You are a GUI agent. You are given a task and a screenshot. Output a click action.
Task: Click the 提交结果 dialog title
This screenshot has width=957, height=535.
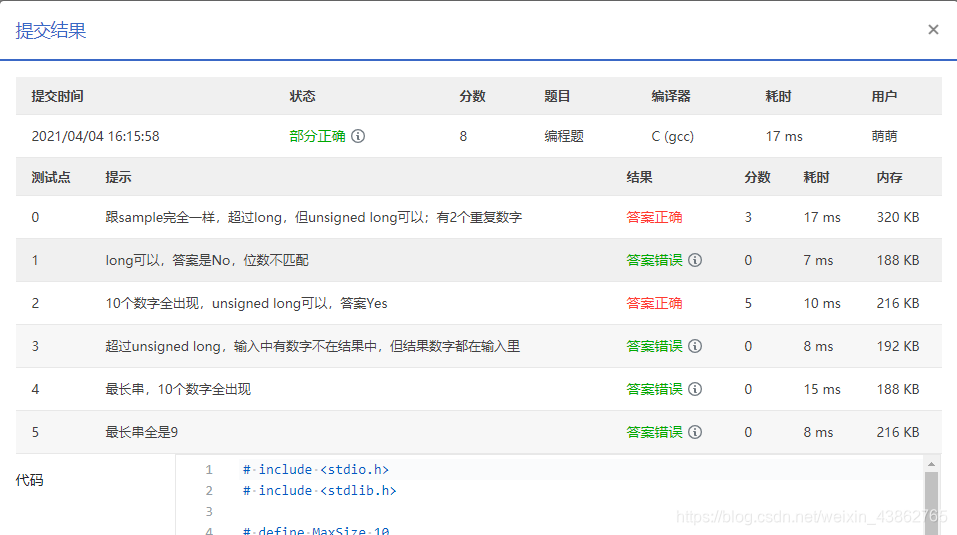point(51,31)
